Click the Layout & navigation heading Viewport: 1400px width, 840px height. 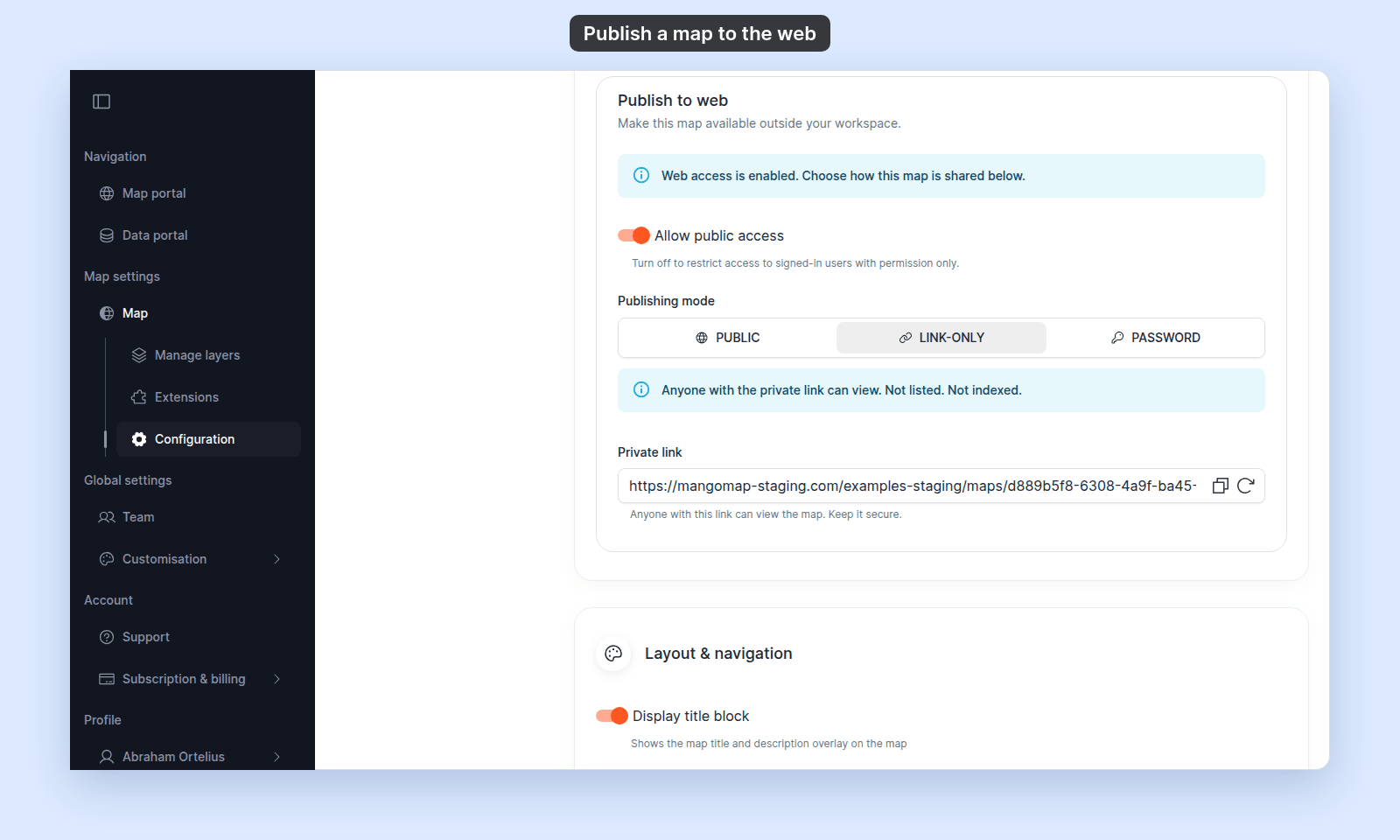tap(718, 654)
